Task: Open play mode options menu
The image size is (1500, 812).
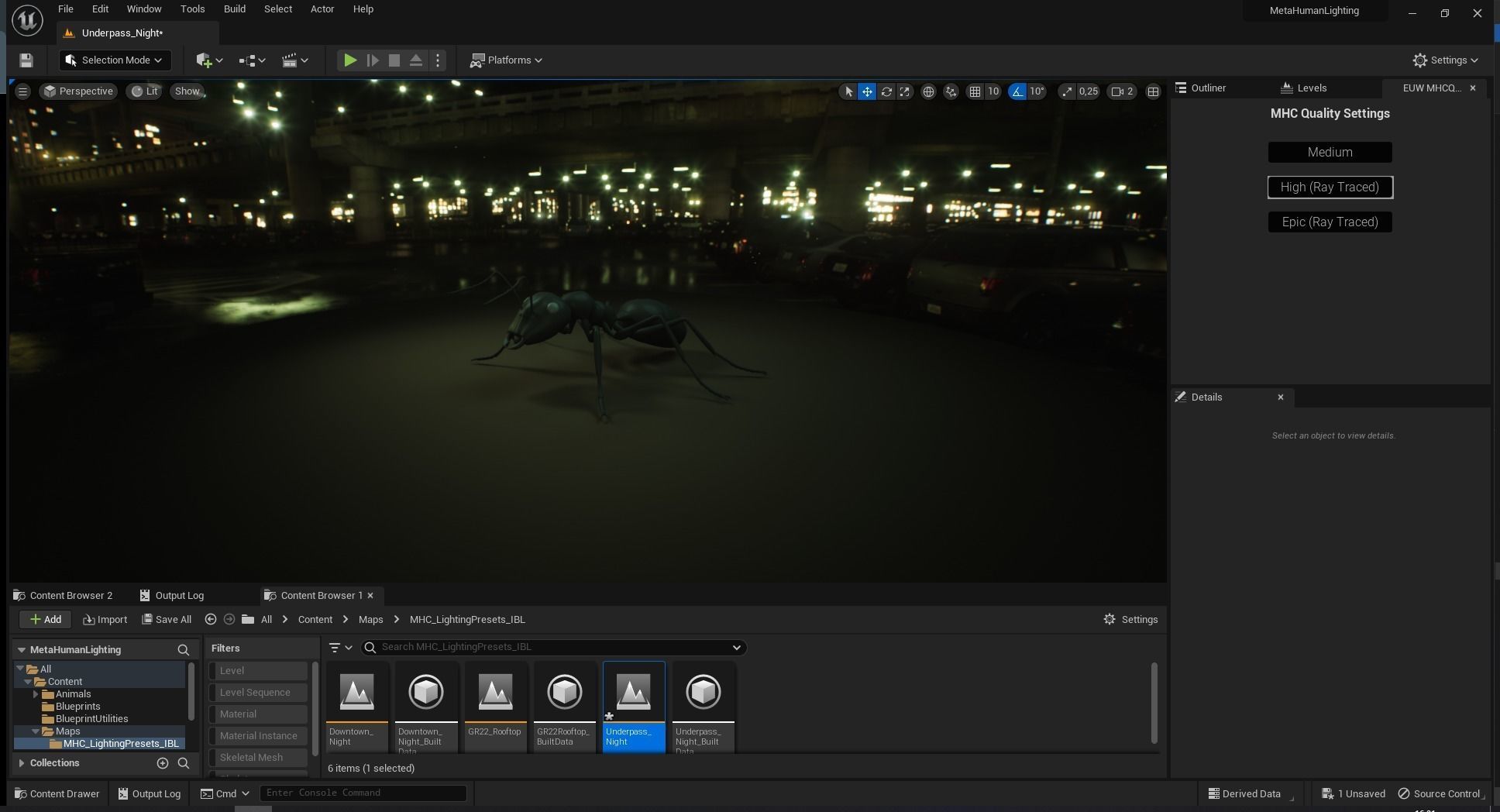Action: coord(438,60)
